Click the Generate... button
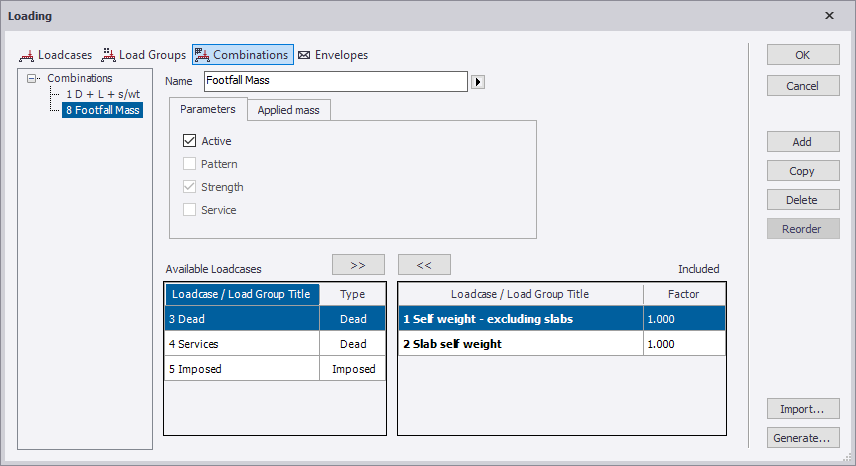The image size is (856, 466). coord(802,438)
